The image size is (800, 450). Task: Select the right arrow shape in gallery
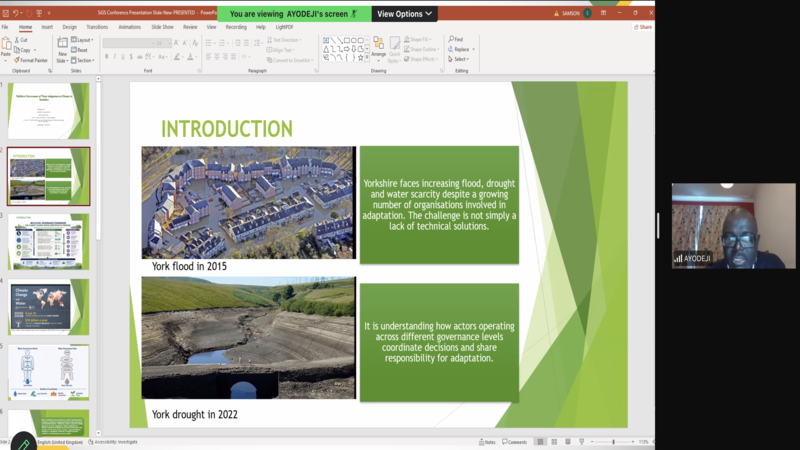point(347,49)
